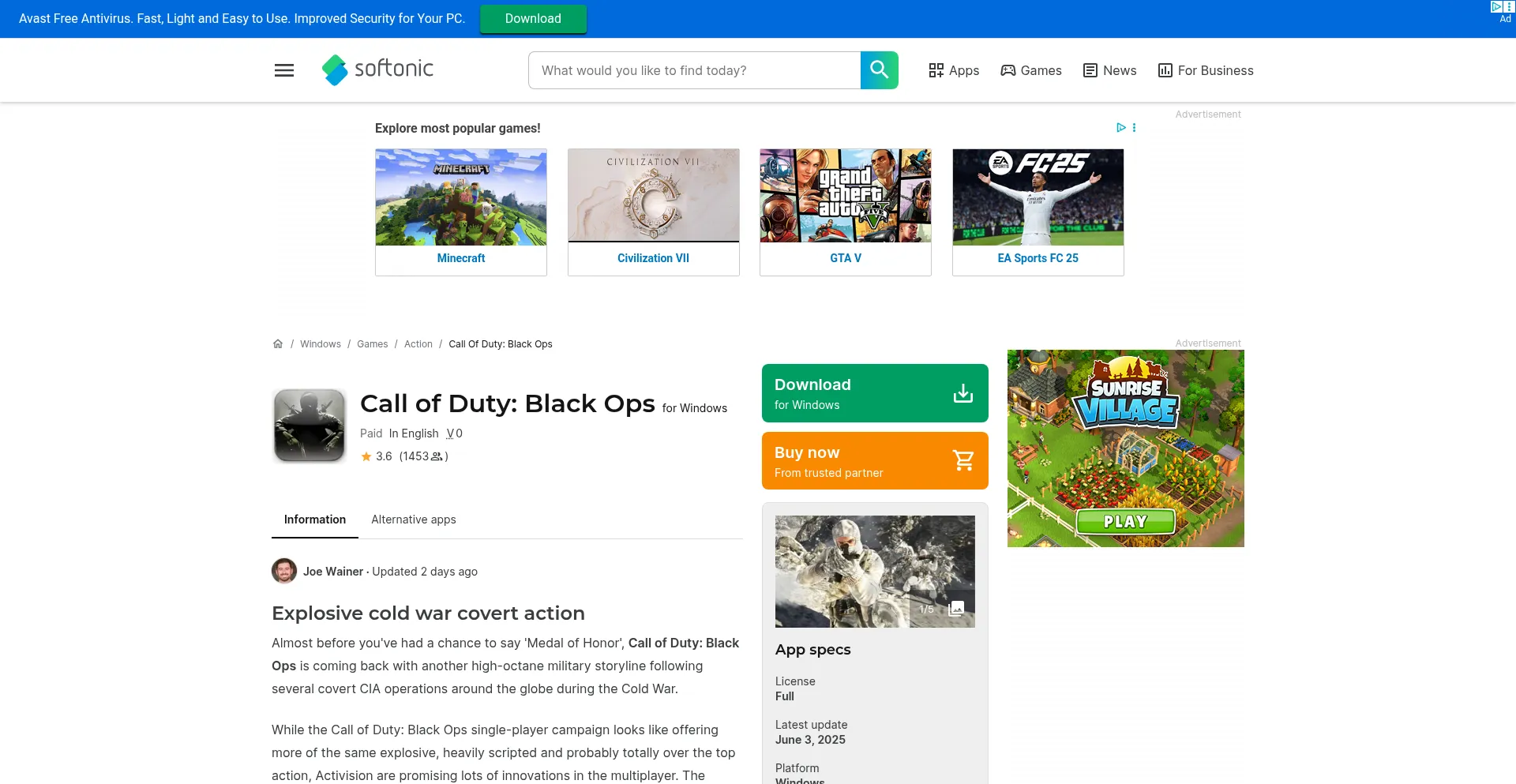The height and width of the screenshot is (784, 1516).
Task: Go to the News section
Action: 1109,70
